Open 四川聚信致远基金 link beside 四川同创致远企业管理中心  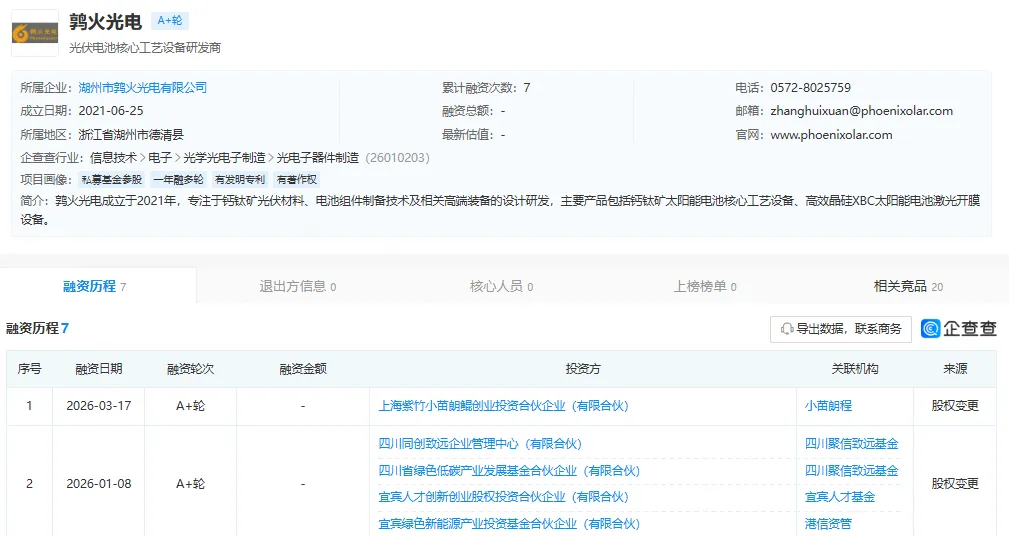pos(851,443)
